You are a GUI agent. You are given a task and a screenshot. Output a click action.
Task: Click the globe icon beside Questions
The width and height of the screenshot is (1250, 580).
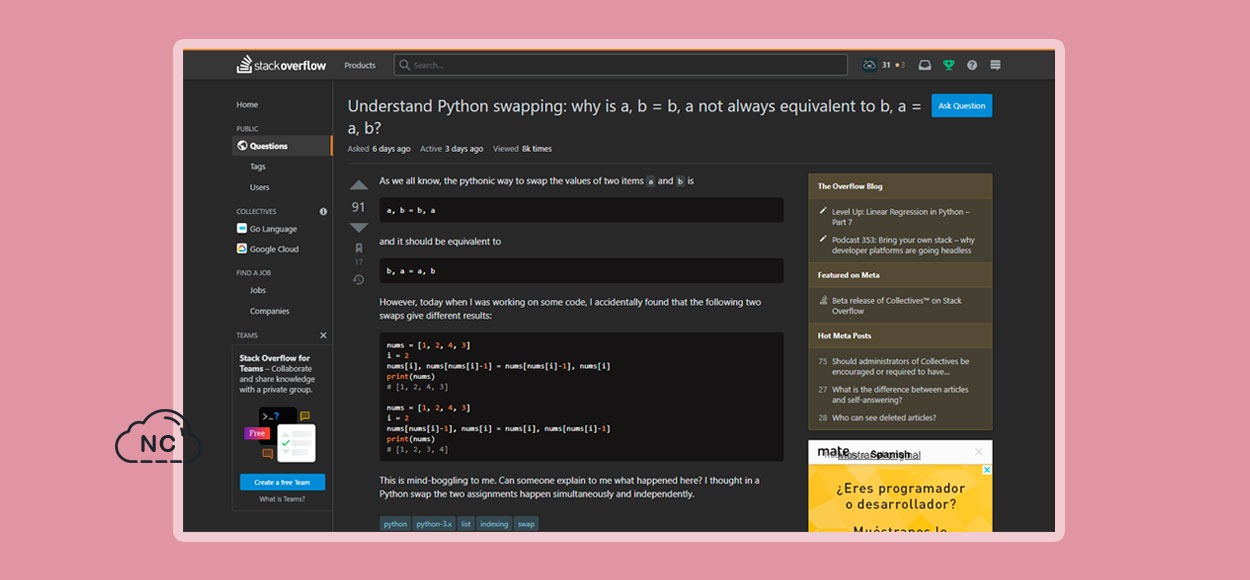(x=242, y=146)
